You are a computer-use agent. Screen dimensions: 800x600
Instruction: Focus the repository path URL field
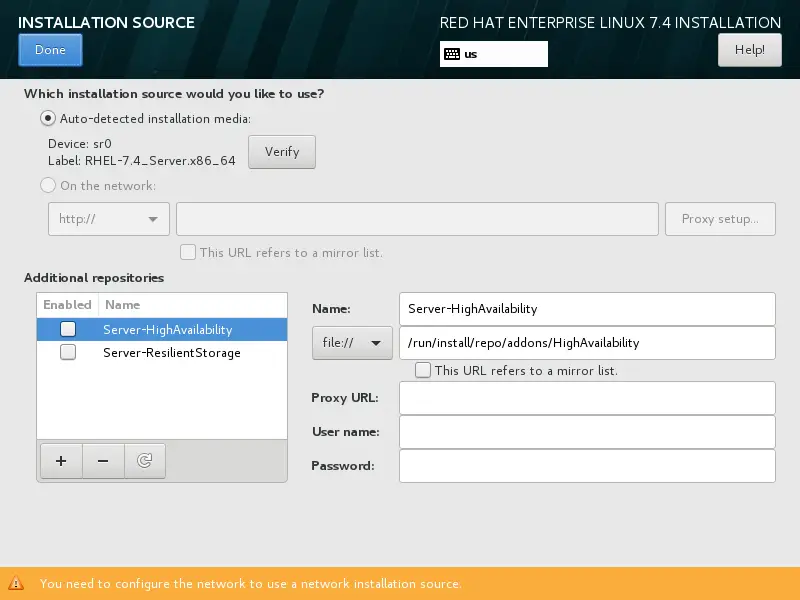click(x=587, y=343)
